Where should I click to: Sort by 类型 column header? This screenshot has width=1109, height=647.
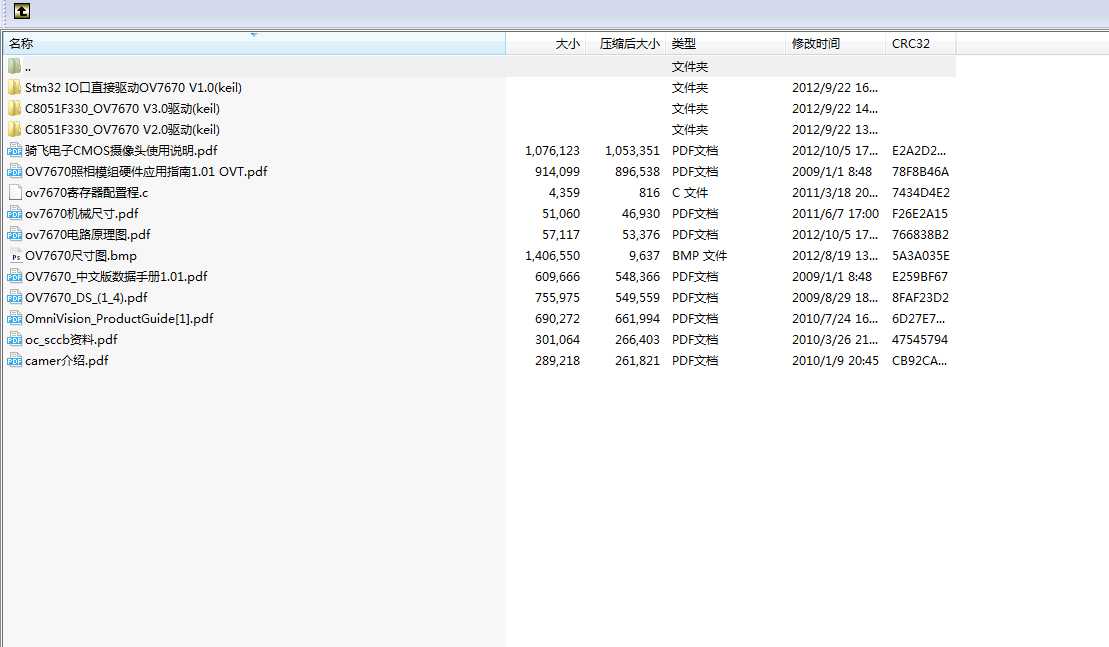[x=726, y=44]
